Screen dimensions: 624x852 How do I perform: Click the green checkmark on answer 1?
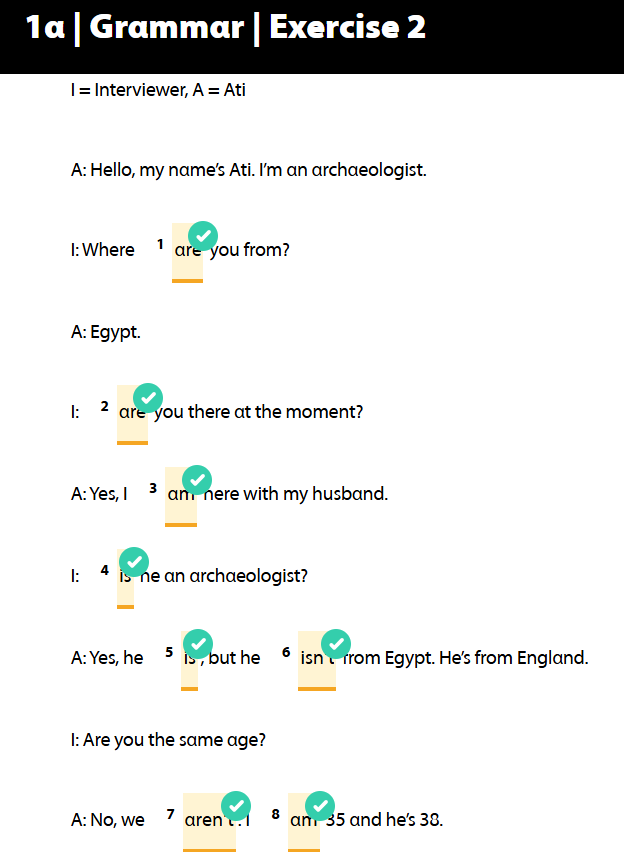[x=203, y=236]
